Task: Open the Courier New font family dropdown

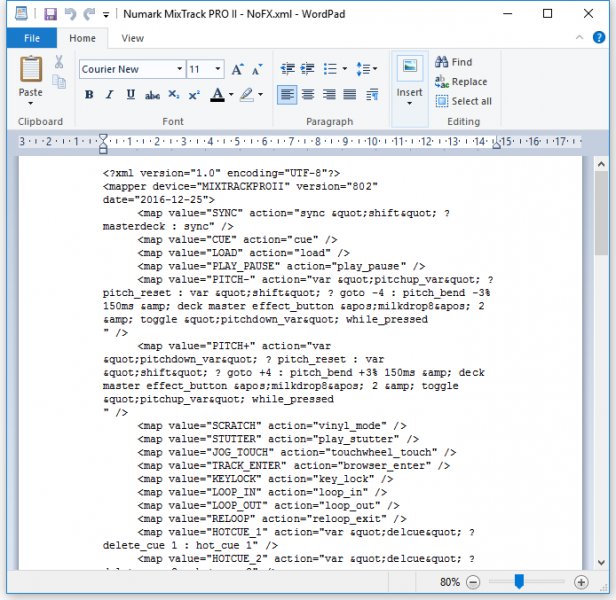Action: [x=179, y=69]
